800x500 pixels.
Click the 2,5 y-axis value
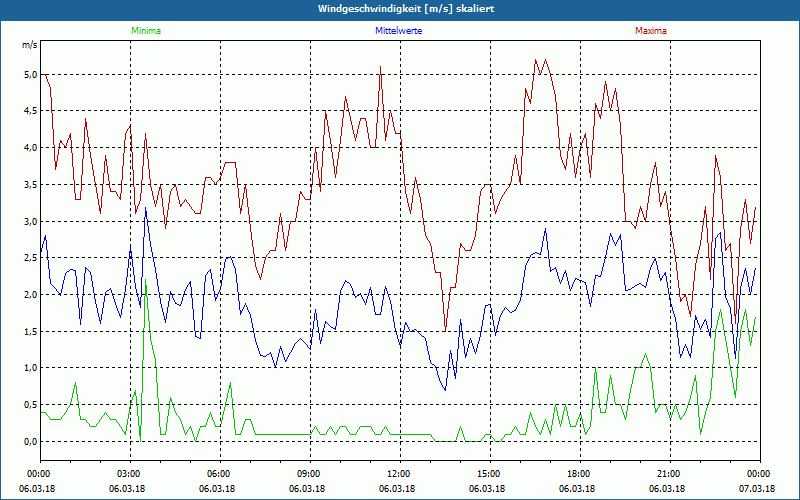(x=31, y=258)
